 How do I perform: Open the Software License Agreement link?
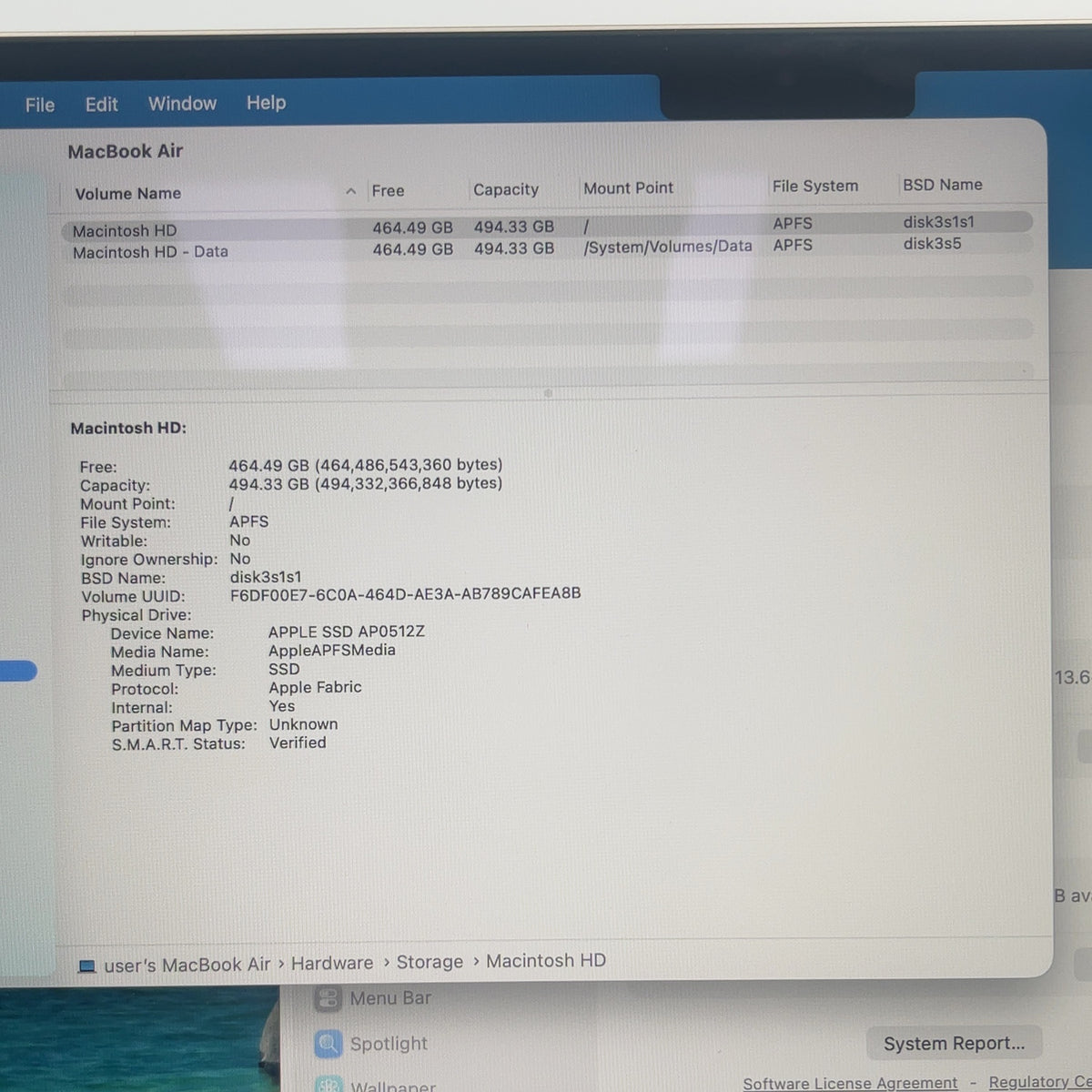coord(850,1083)
